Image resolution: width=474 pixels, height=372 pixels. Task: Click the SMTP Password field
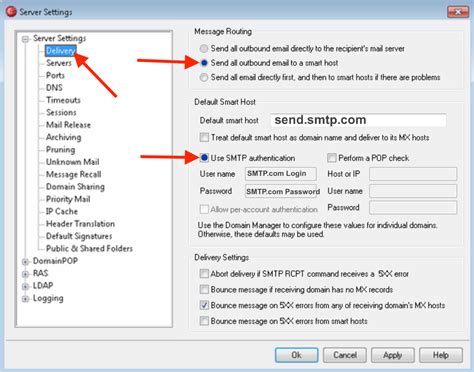pos(281,191)
